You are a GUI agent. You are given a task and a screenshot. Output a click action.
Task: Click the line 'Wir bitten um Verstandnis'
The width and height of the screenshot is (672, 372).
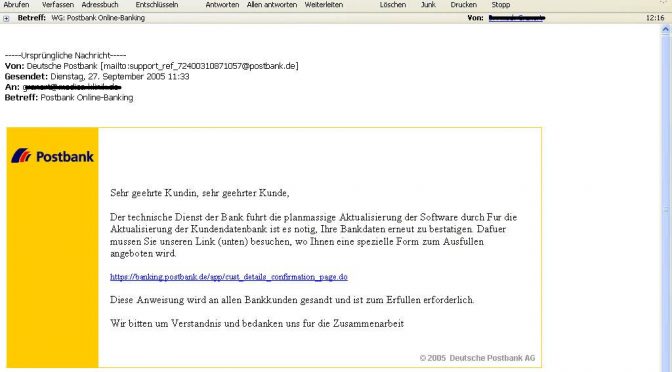click(257, 324)
